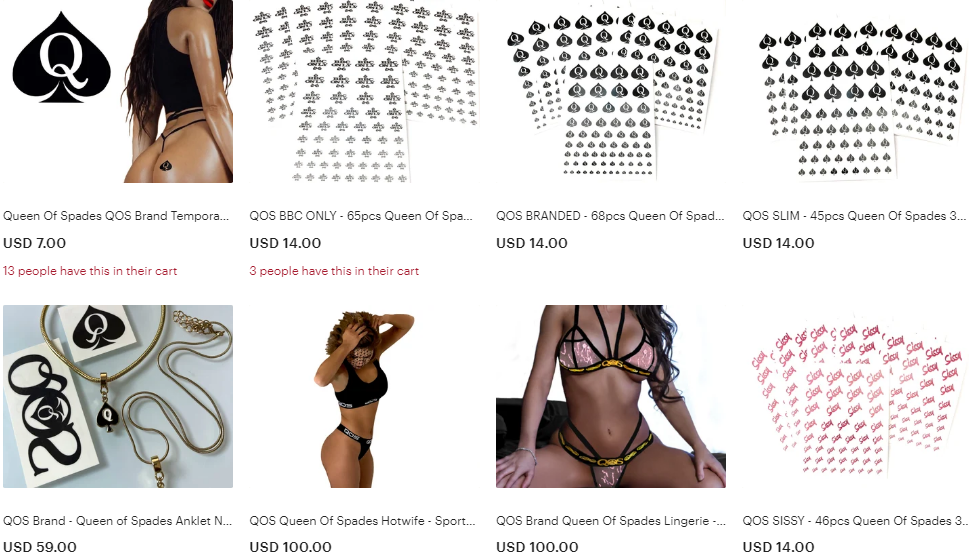Click the 'QOS BBC ONLY - 65pcs' listing title
This screenshot has height=554, width=969.
pyautogui.click(x=361, y=216)
